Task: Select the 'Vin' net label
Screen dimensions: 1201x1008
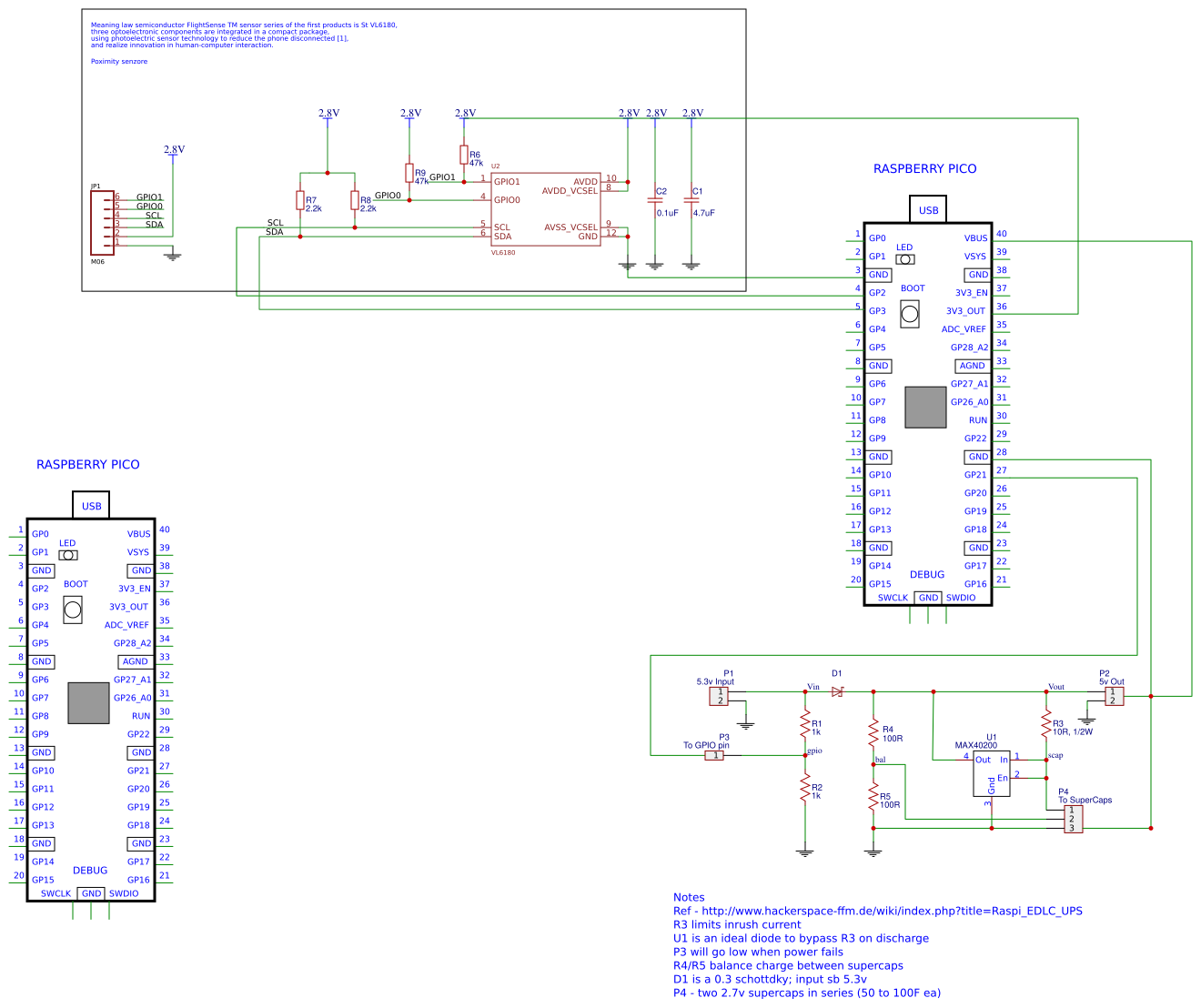Action: [x=813, y=687]
